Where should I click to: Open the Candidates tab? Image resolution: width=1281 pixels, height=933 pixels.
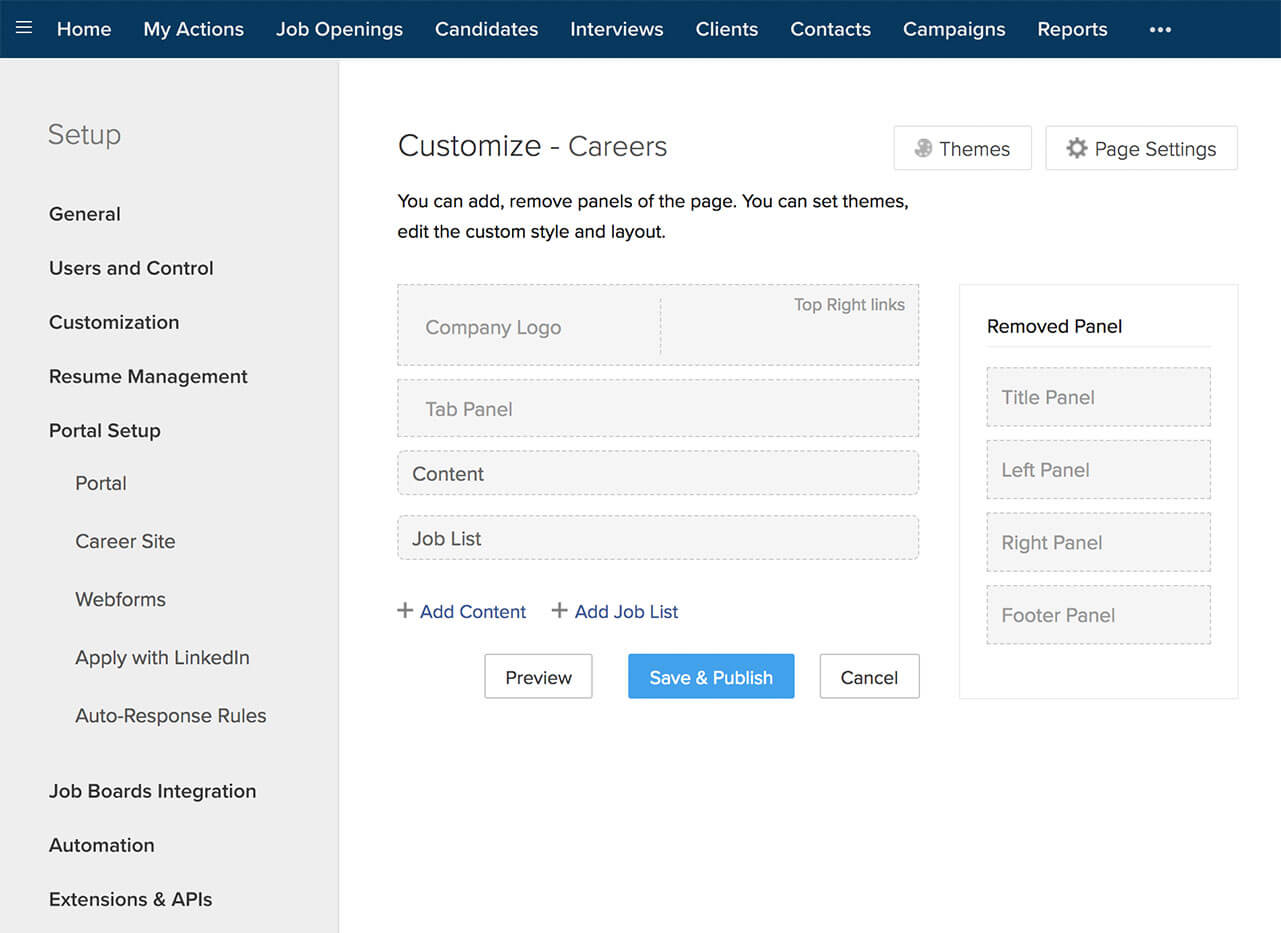click(x=486, y=30)
